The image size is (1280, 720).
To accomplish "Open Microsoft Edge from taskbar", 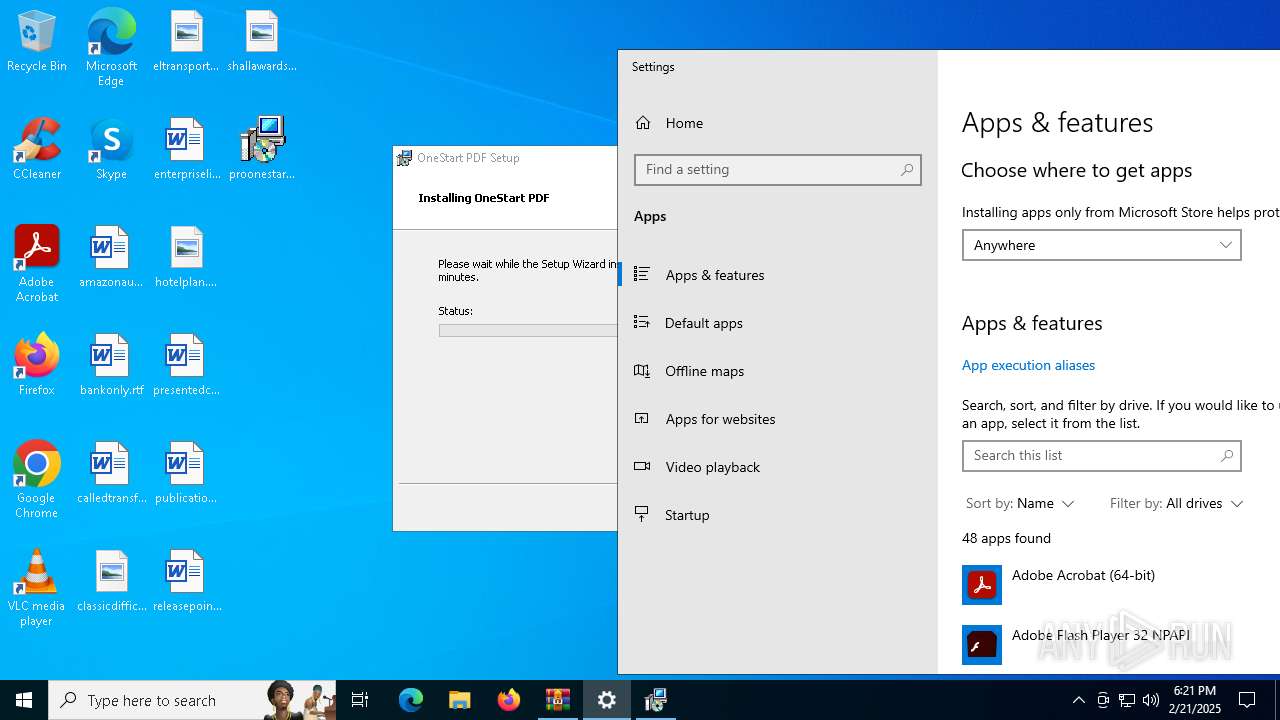I will (x=411, y=700).
